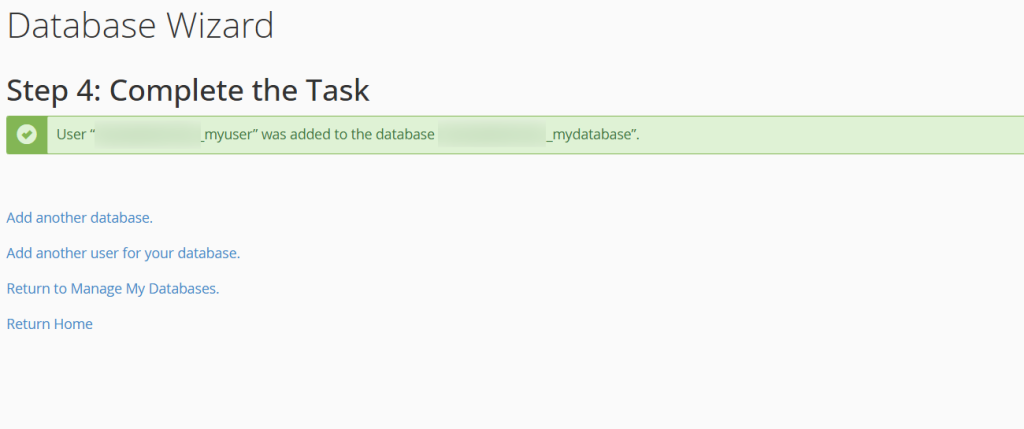The width and height of the screenshot is (1024, 429).
Task: Click the 'Return Home' link
Action: (x=50, y=323)
